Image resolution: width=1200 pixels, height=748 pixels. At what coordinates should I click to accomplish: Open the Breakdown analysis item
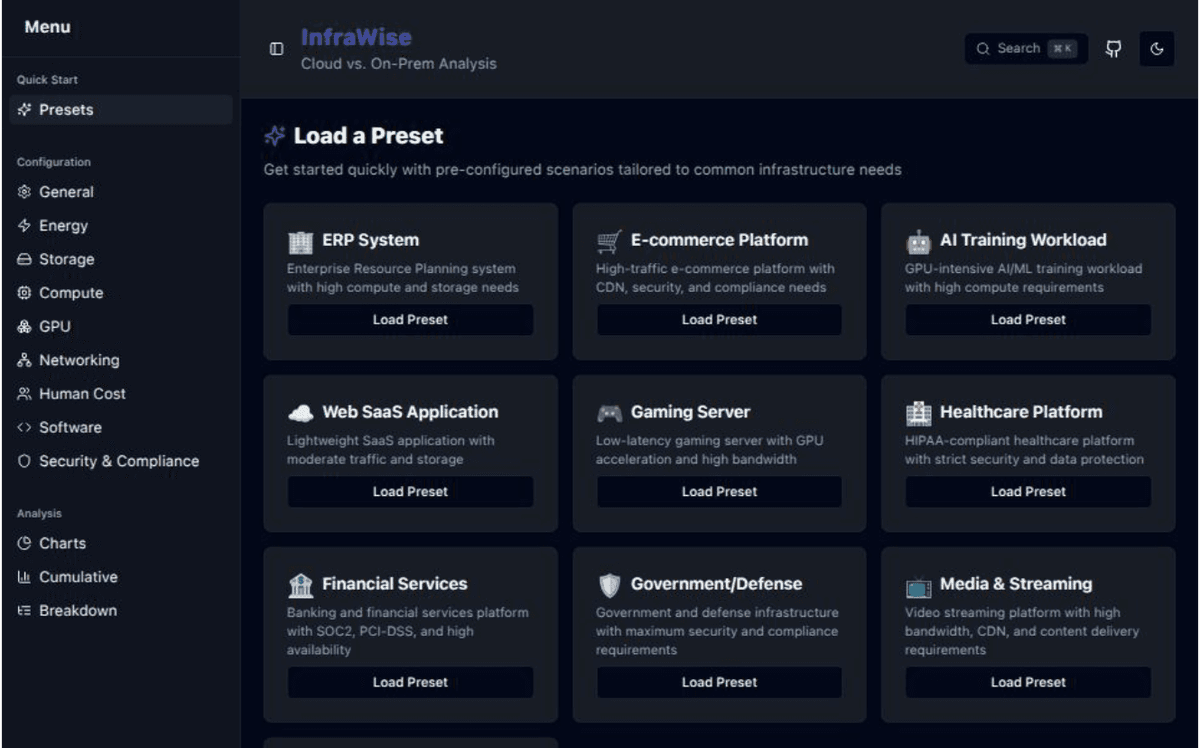[x=77, y=610]
